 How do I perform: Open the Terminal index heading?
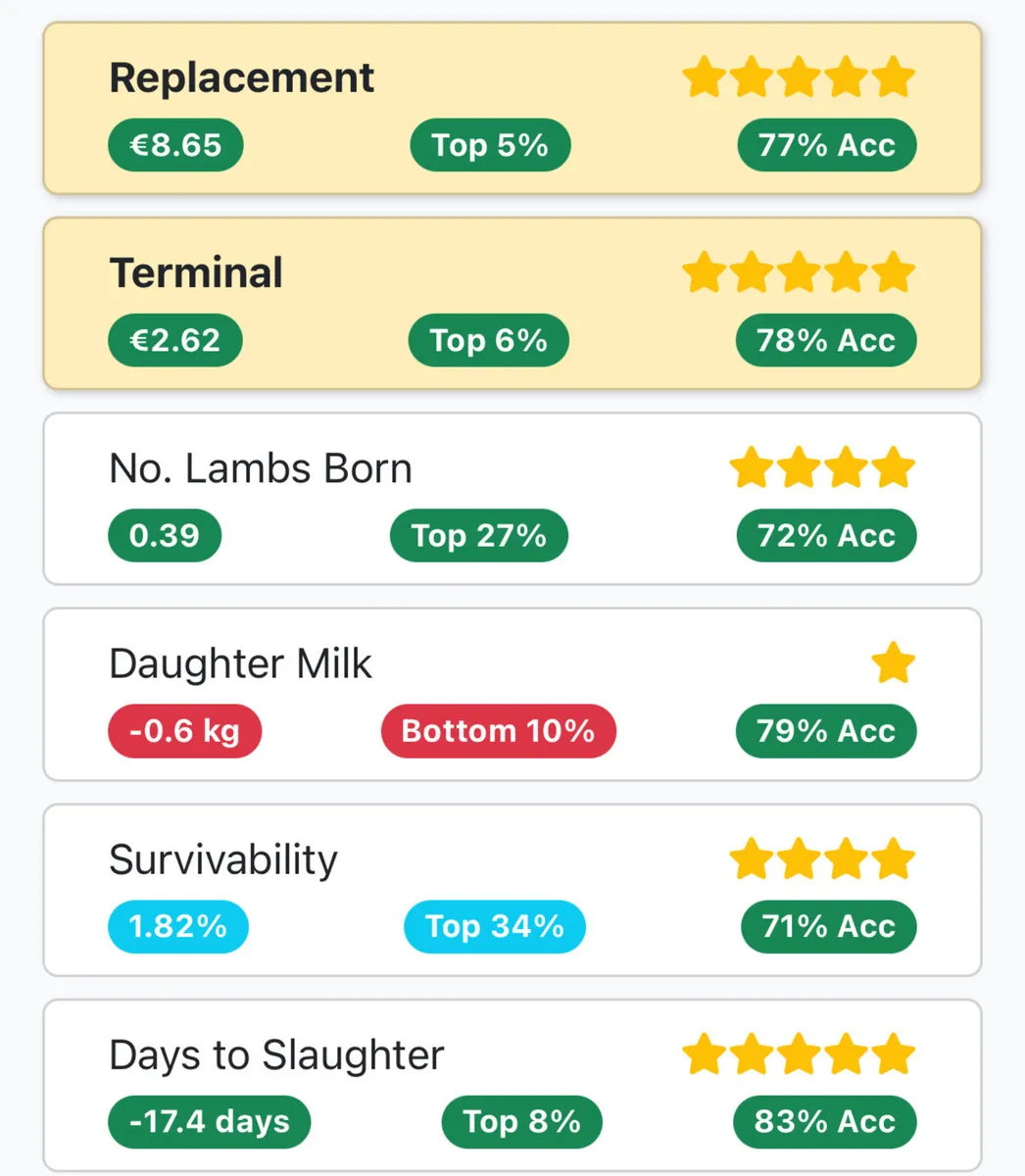click(196, 272)
